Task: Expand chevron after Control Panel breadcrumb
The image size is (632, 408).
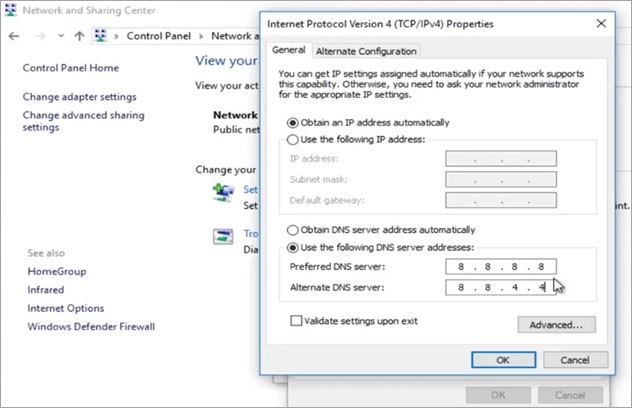Action: coord(201,36)
